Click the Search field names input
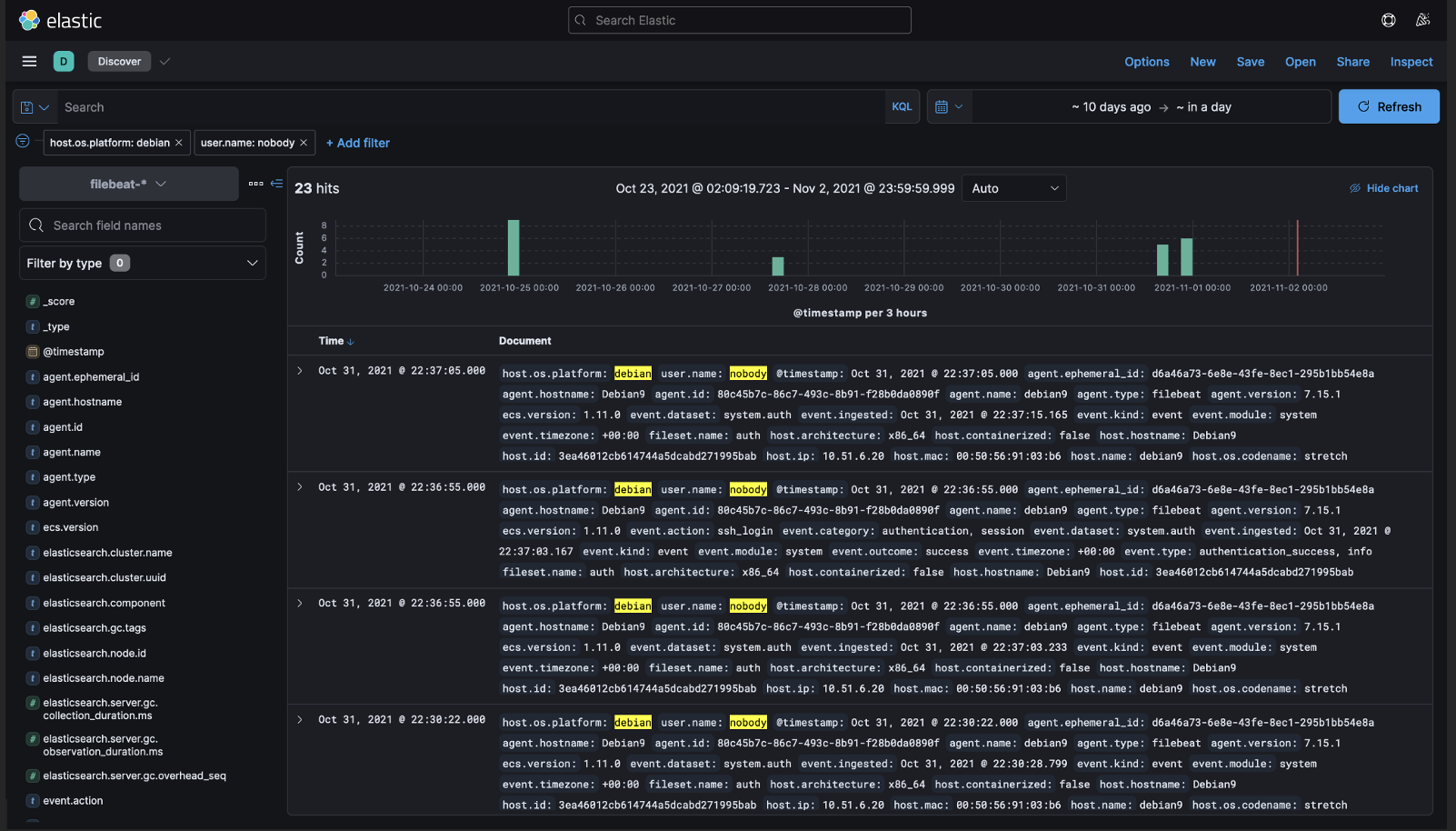The width and height of the screenshot is (1456, 831). point(143,225)
